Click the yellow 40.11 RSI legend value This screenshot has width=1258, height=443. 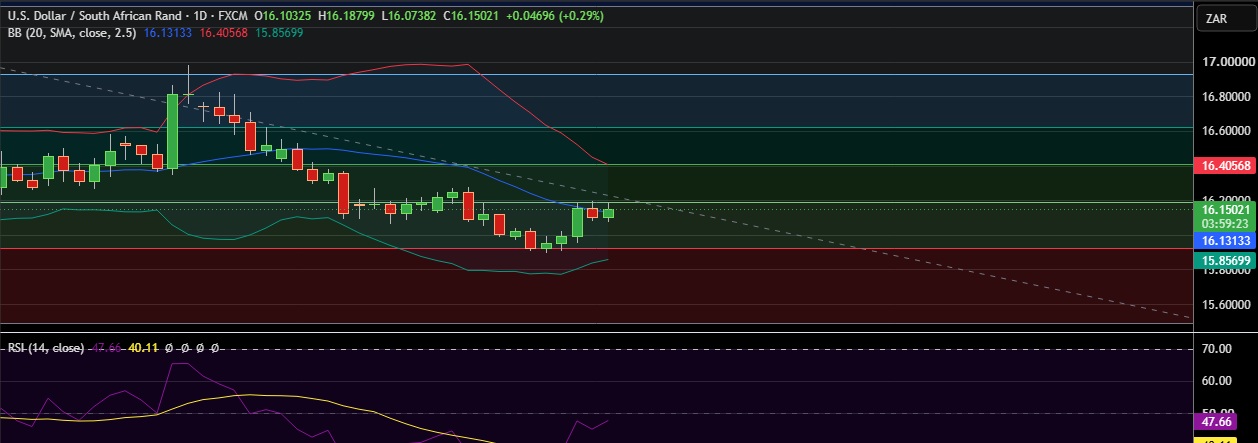[142, 348]
